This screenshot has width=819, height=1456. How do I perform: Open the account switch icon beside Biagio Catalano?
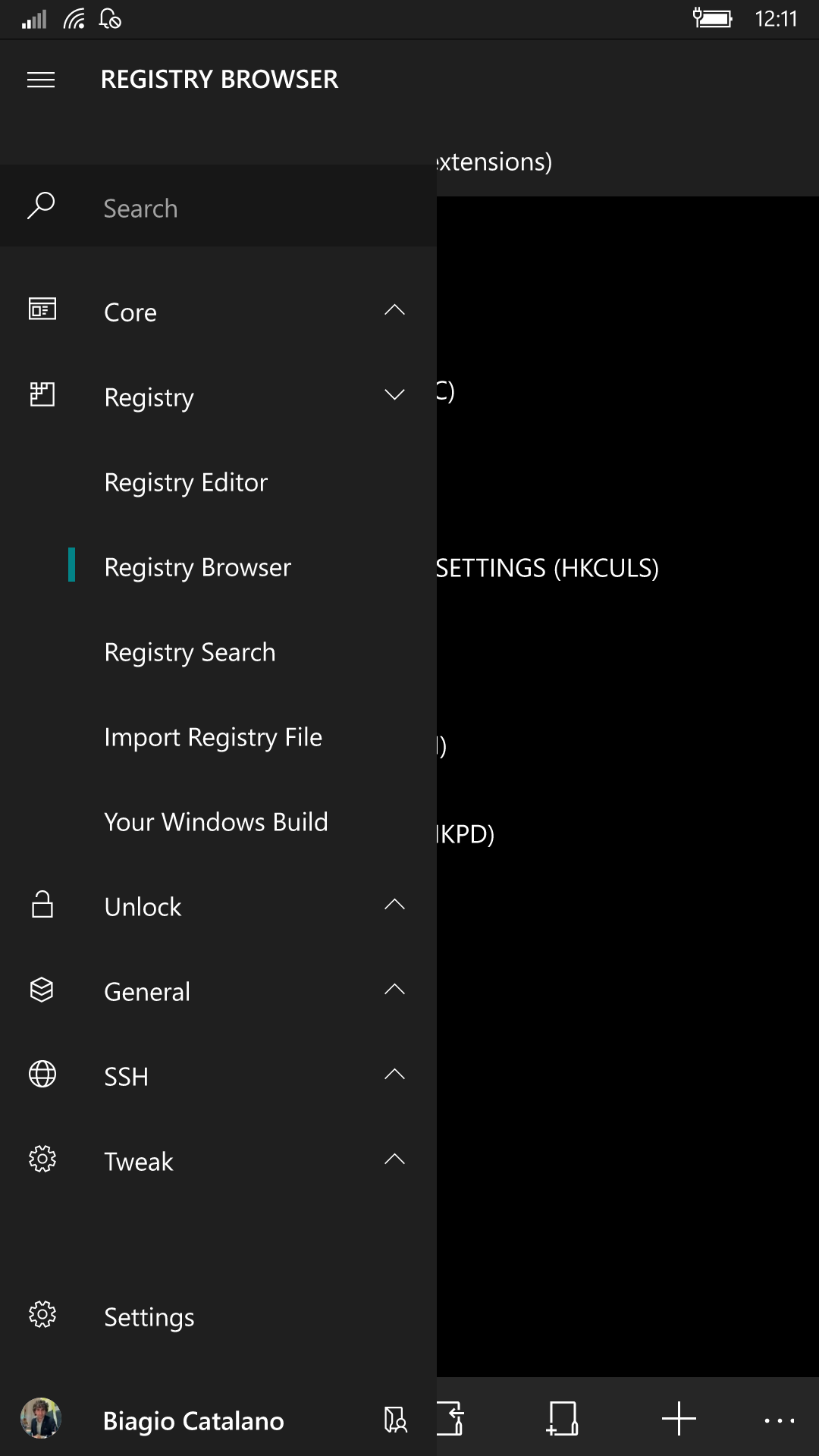pos(395,1420)
